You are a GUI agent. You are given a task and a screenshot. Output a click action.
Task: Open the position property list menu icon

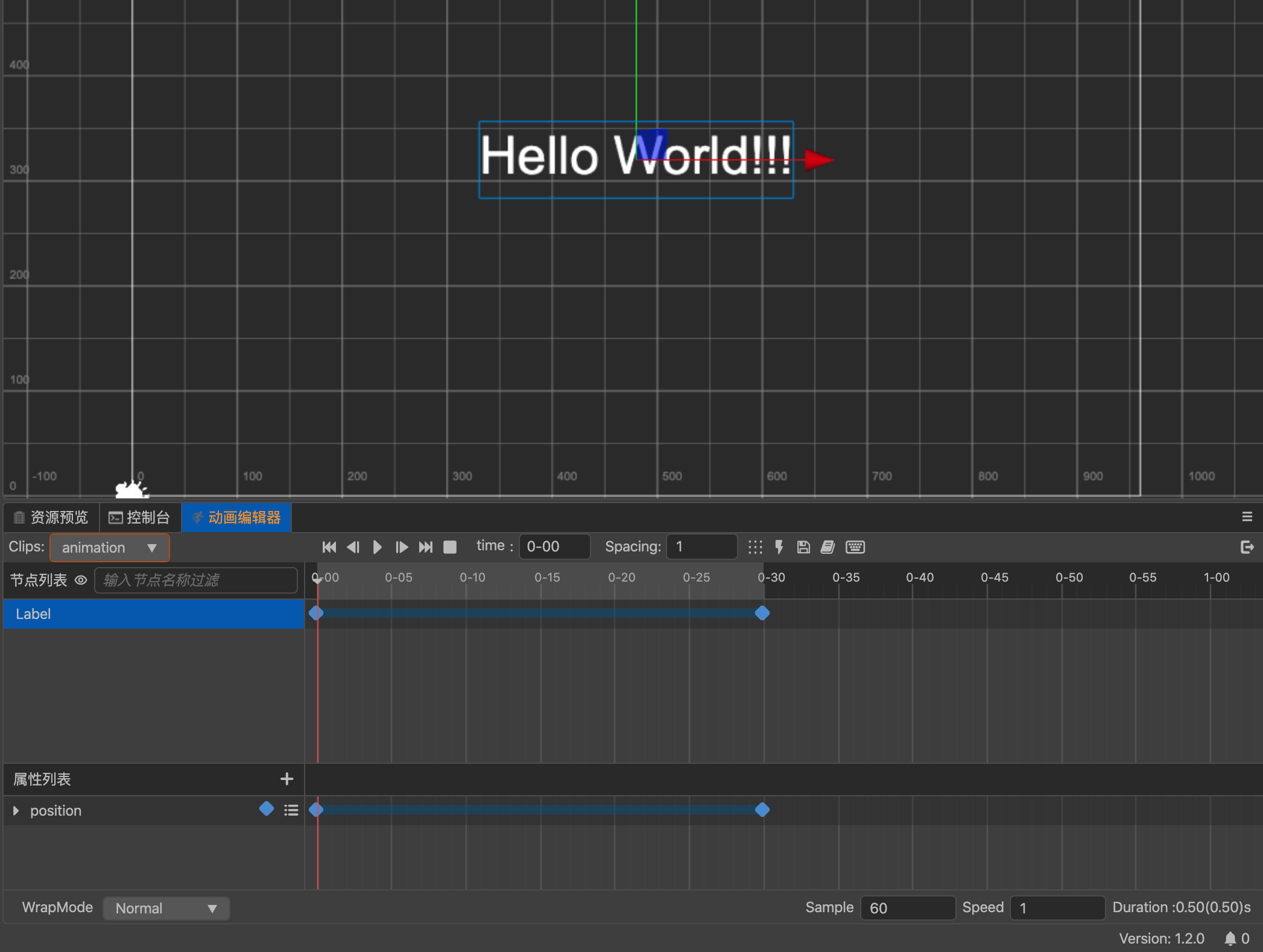(x=291, y=810)
